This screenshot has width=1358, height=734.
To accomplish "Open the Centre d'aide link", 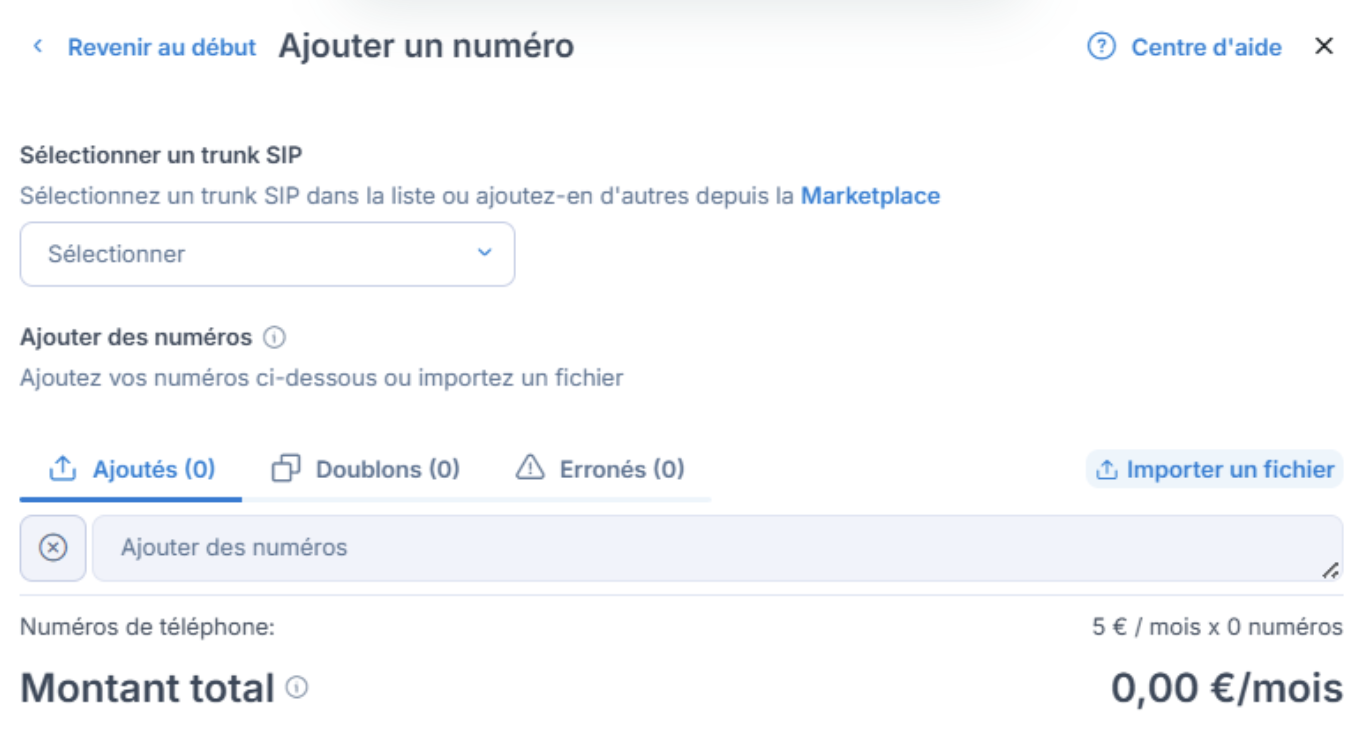I will point(1206,47).
